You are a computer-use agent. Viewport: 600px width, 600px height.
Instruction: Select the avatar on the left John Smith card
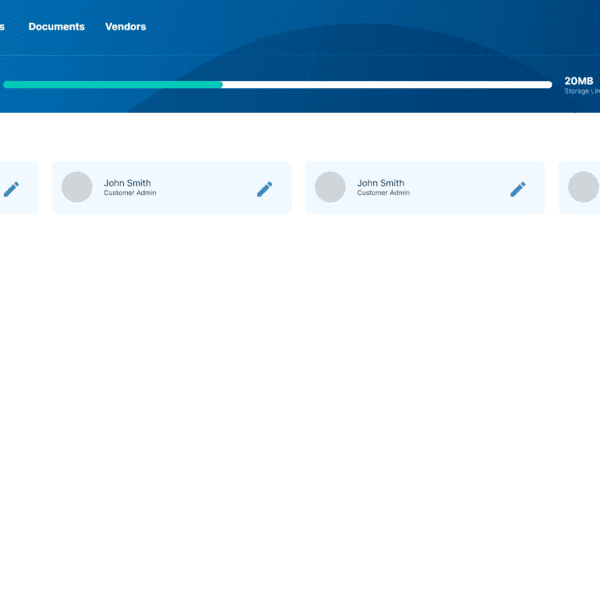[x=77, y=187]
